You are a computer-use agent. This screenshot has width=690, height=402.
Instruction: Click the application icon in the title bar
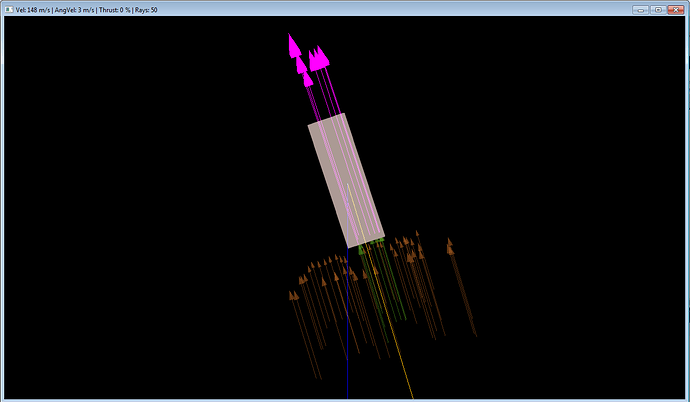8,9
